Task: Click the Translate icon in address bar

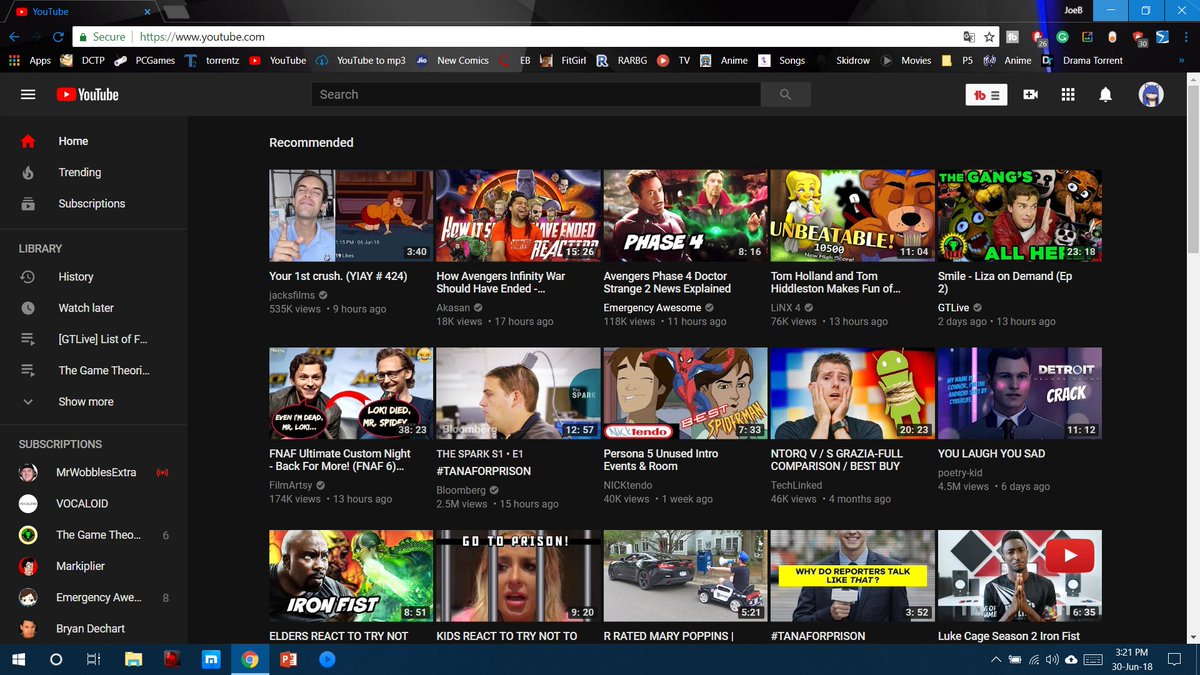Action: [968, 37]
